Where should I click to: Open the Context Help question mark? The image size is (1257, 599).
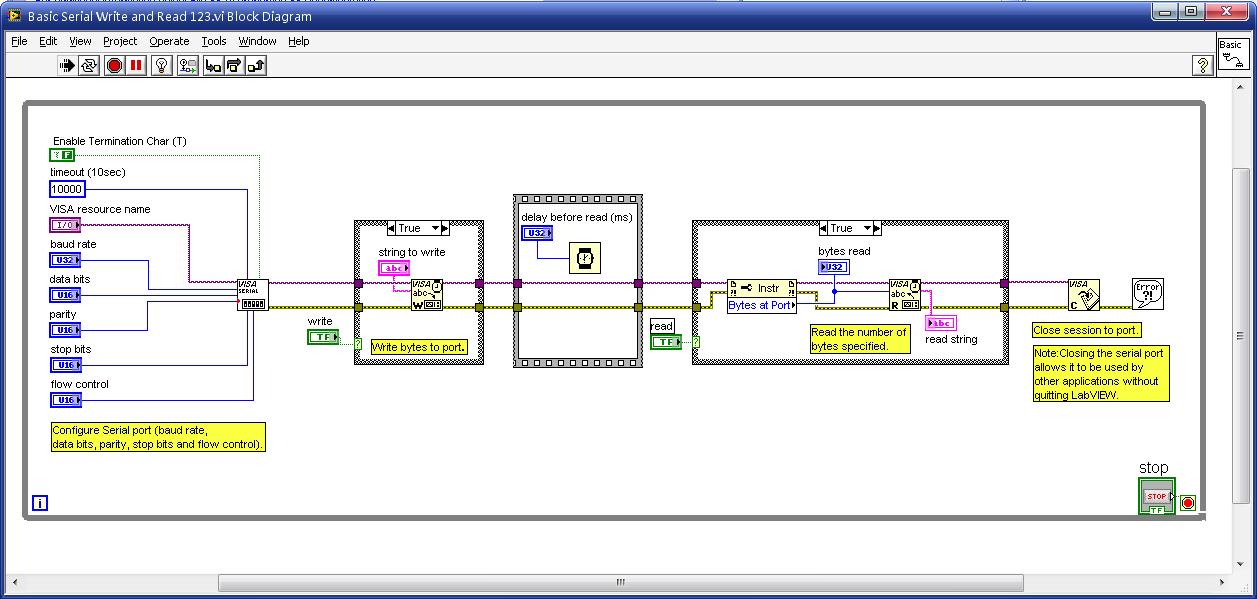coord(1203,66)
